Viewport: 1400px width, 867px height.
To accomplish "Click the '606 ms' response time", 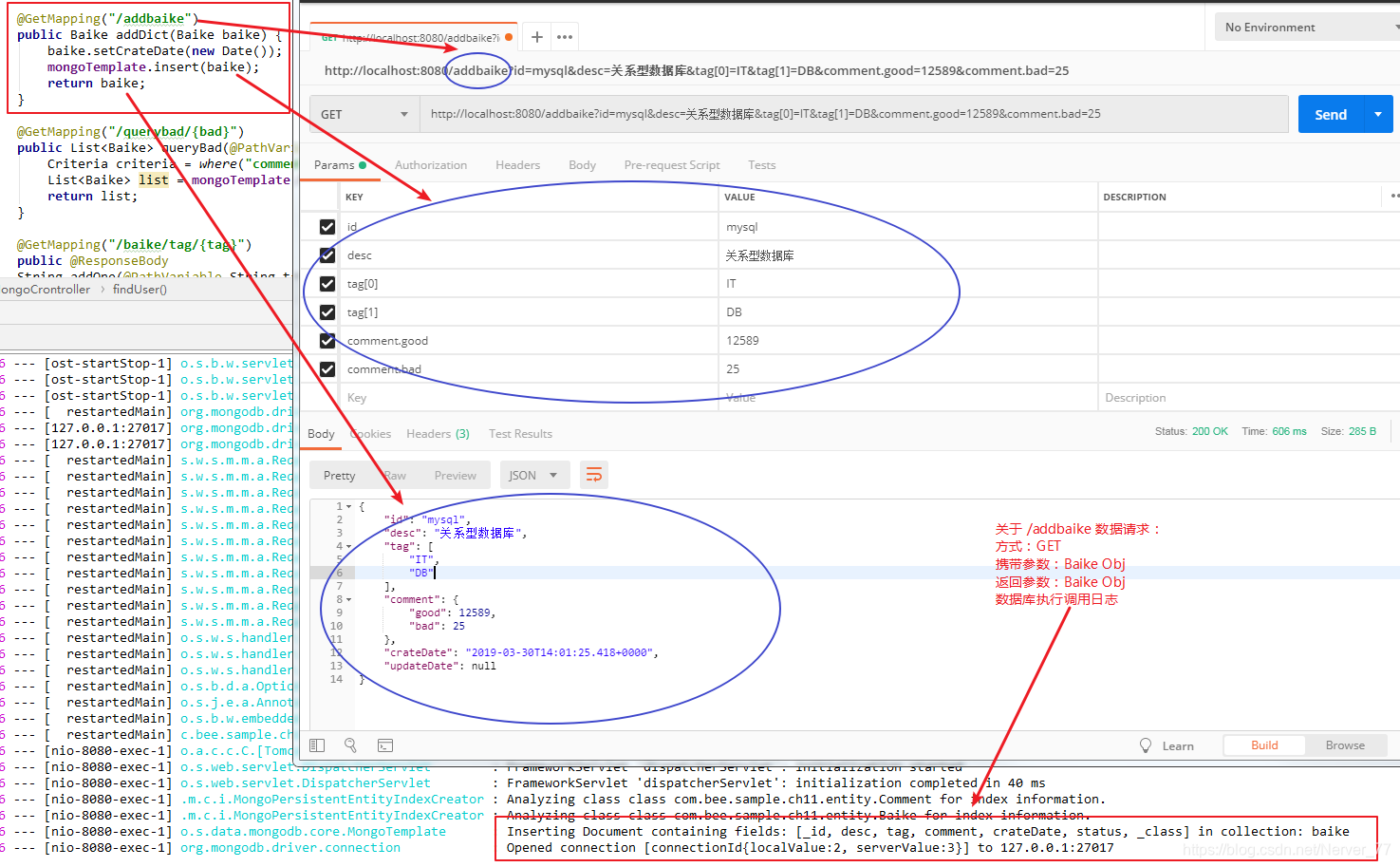I will tap(1289, 431).
